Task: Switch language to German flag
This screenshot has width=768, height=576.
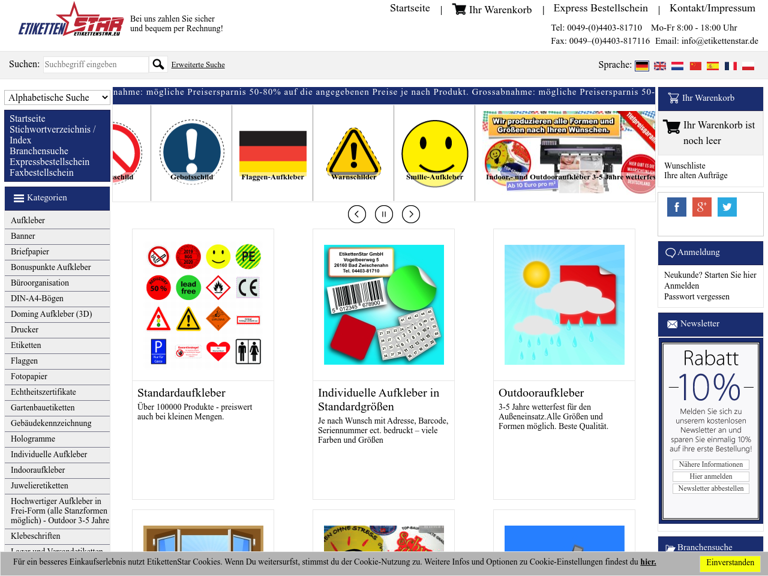Action: pos(642,66)
